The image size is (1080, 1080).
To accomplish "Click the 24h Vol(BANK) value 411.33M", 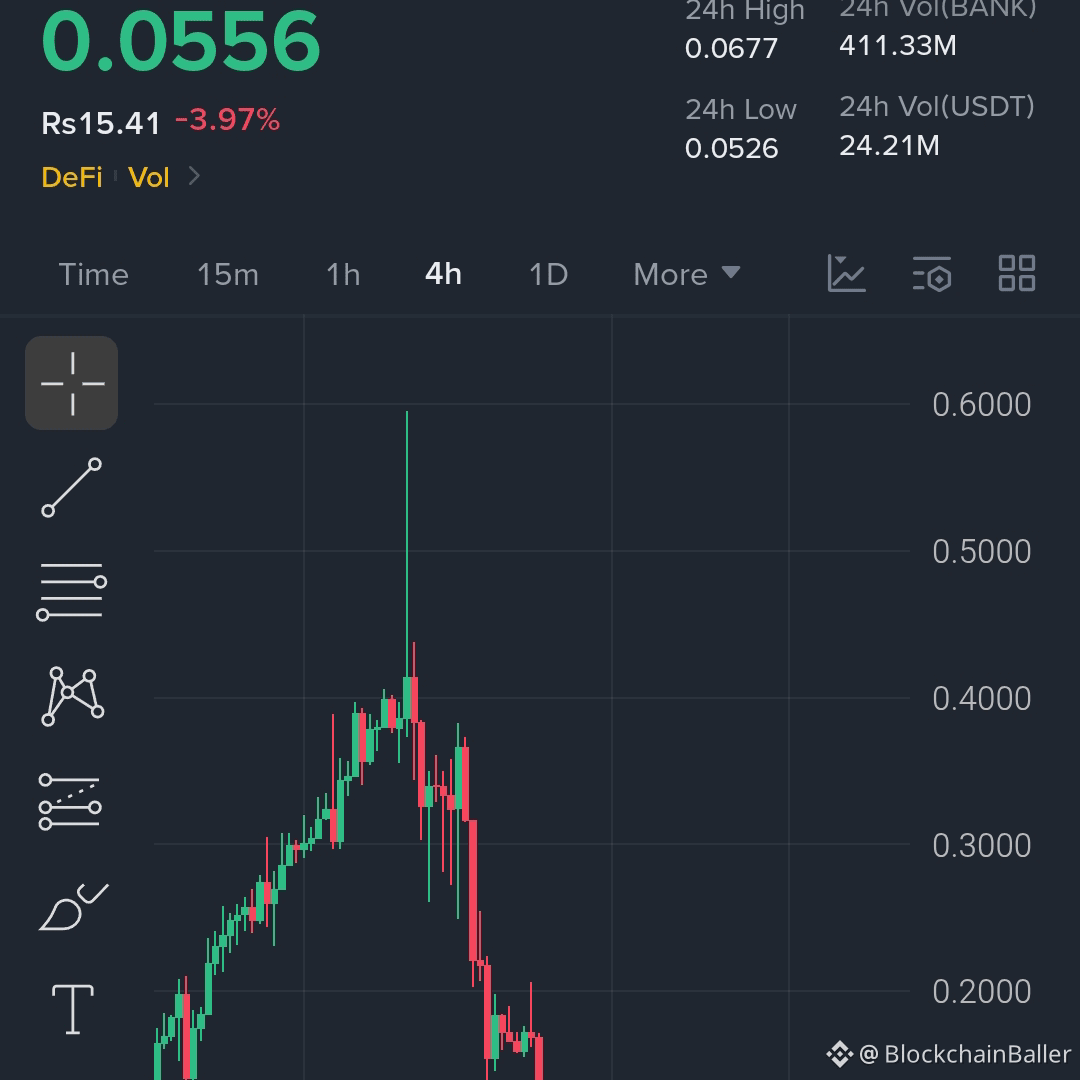I will pos(897,45).
